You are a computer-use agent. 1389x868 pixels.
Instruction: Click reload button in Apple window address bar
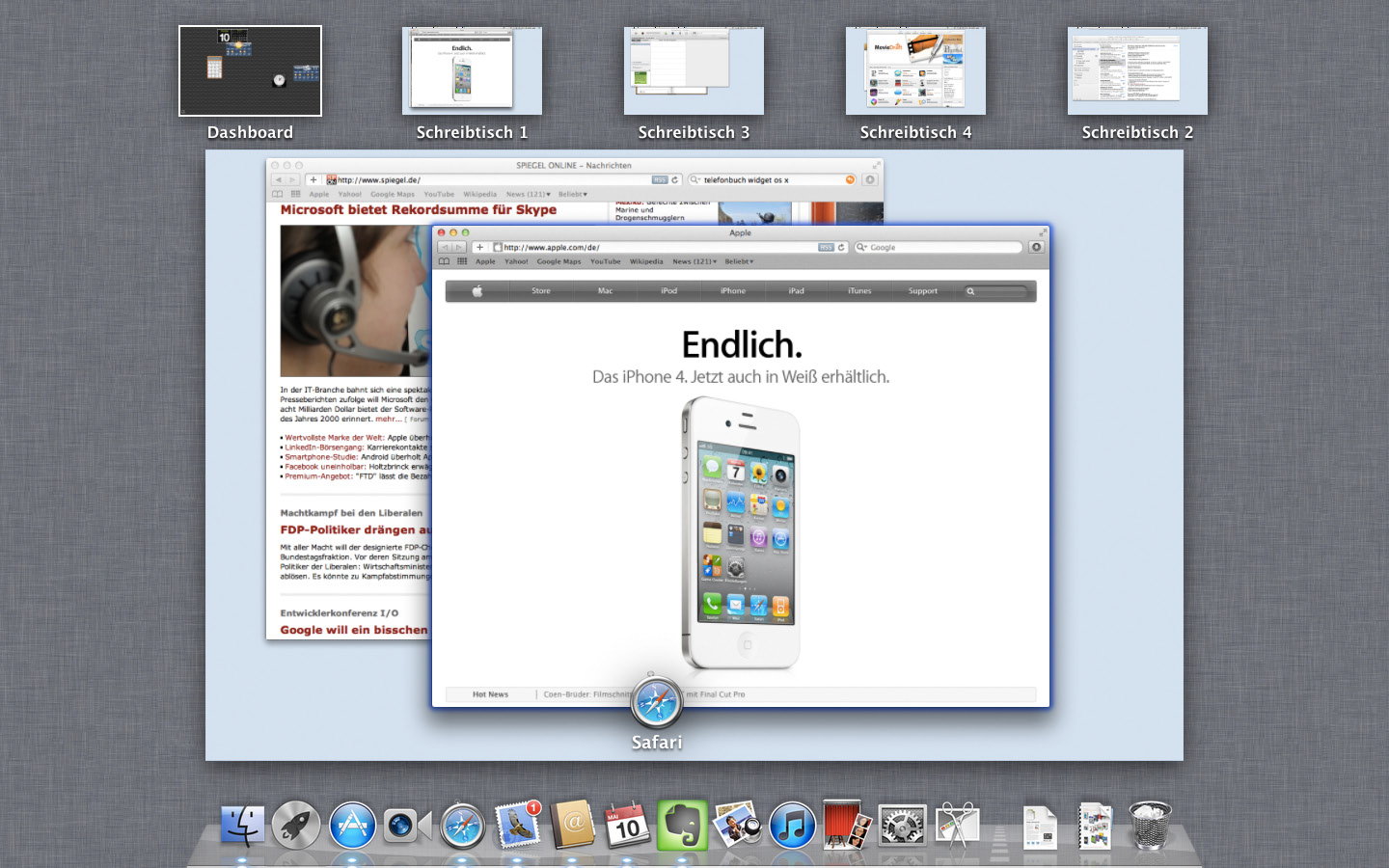pyautogui.click(x=841, y=248)
